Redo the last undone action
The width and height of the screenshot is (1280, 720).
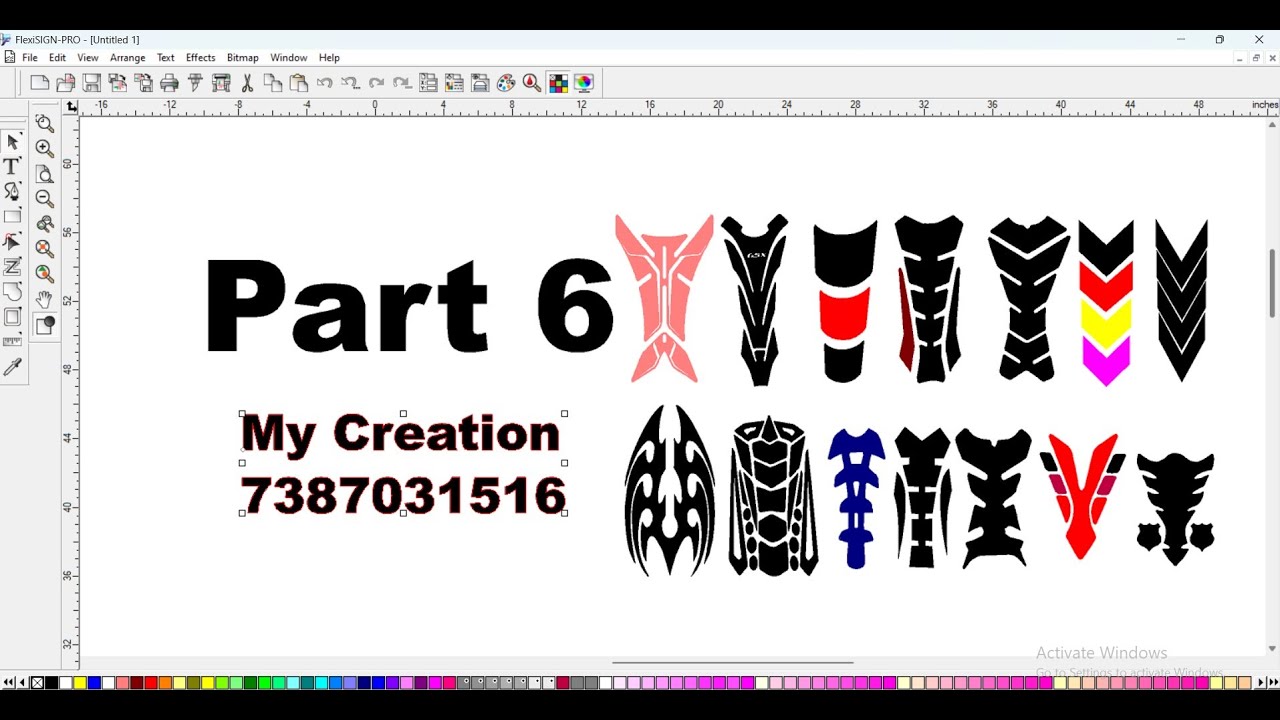click(x=376, y=83)
